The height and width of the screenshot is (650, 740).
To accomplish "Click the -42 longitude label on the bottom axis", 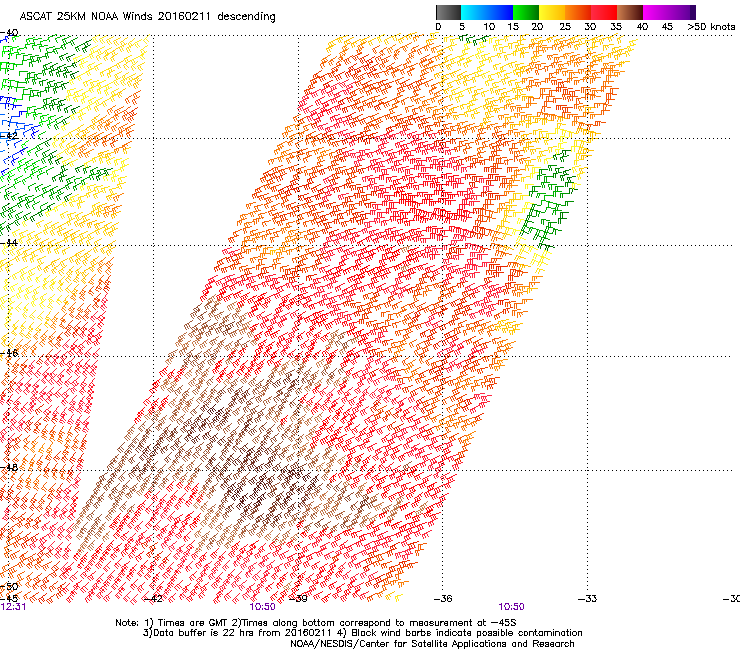I will click(153, 599).
